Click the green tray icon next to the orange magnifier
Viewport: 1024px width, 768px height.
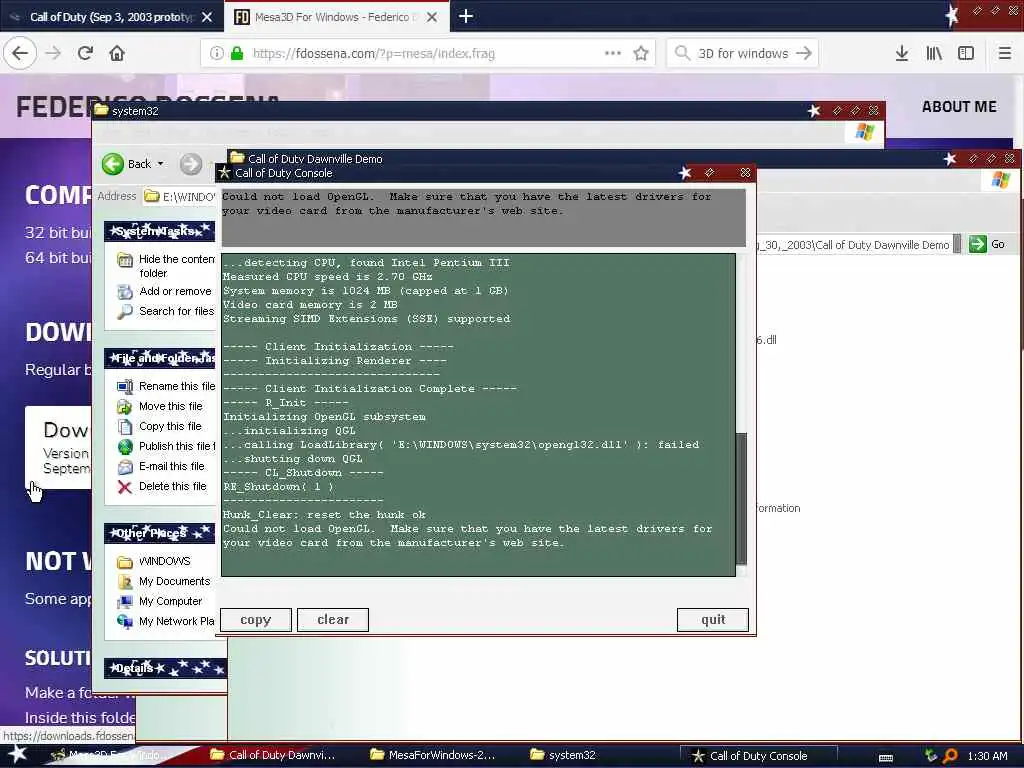coord(931,756)
